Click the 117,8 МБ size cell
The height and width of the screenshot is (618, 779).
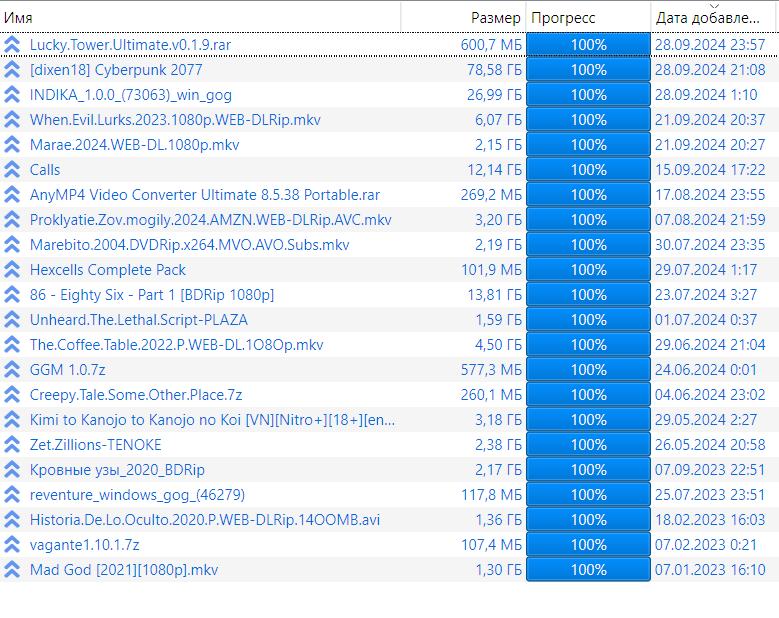491,495
